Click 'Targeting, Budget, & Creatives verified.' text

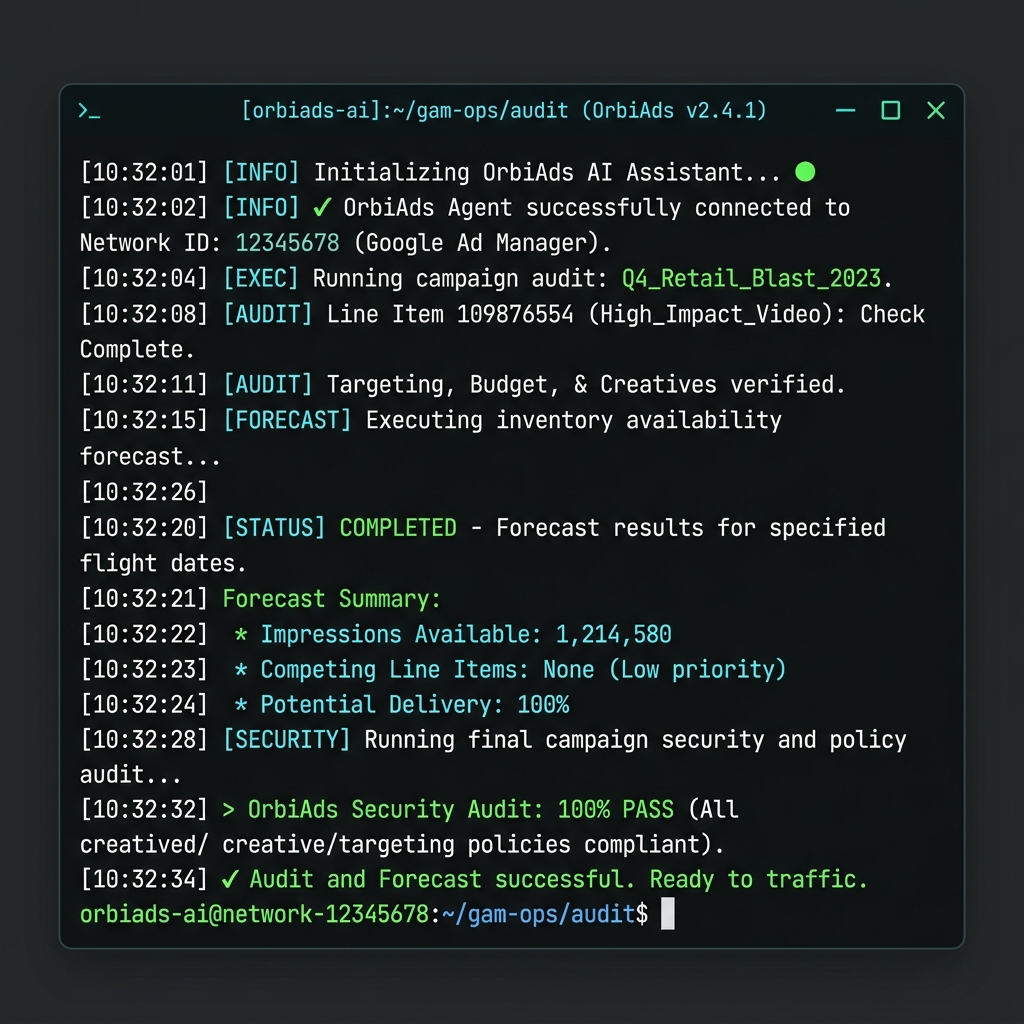point(586,385)
